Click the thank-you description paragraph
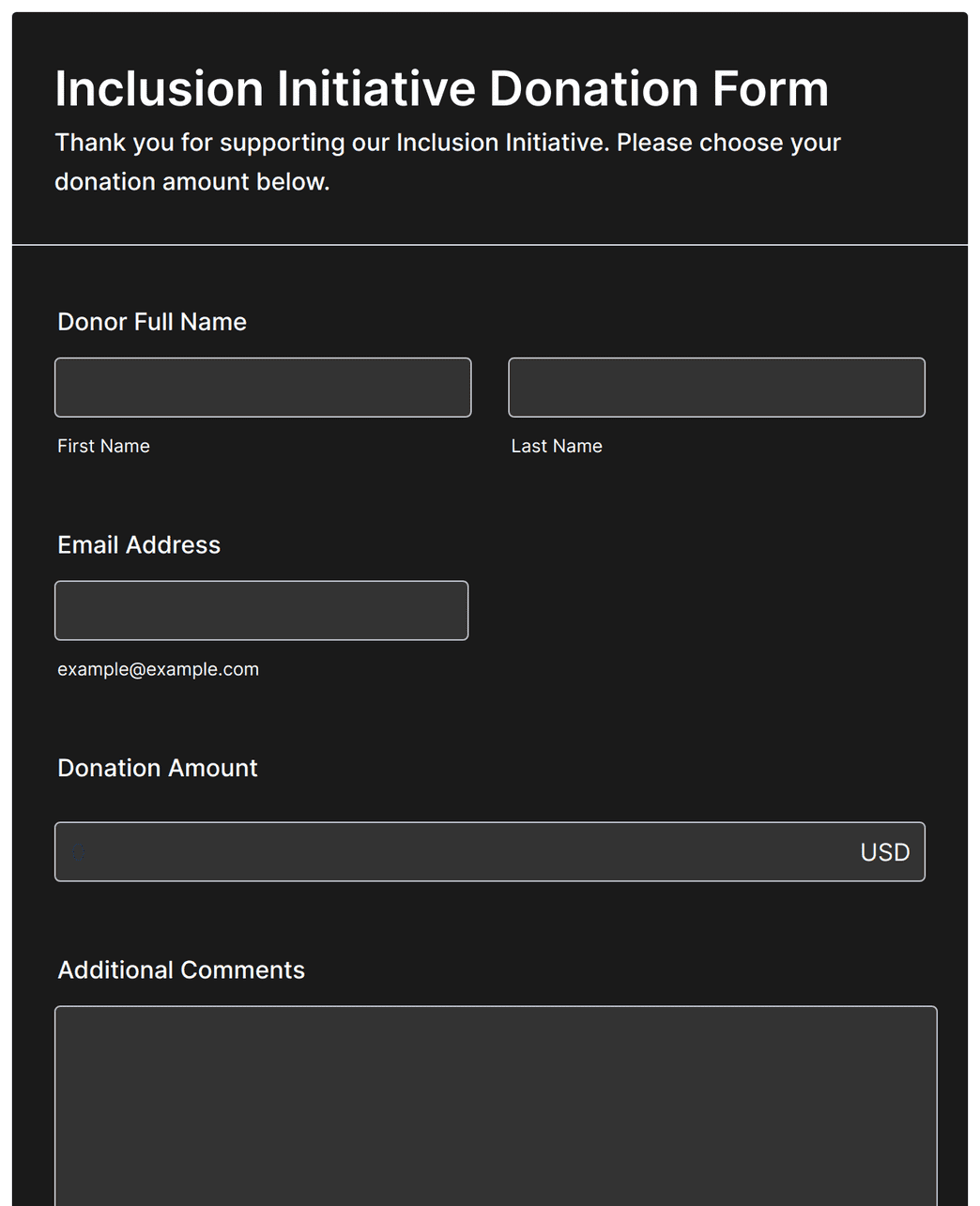Screen dimensions: 980x1206 click(448, 162)
